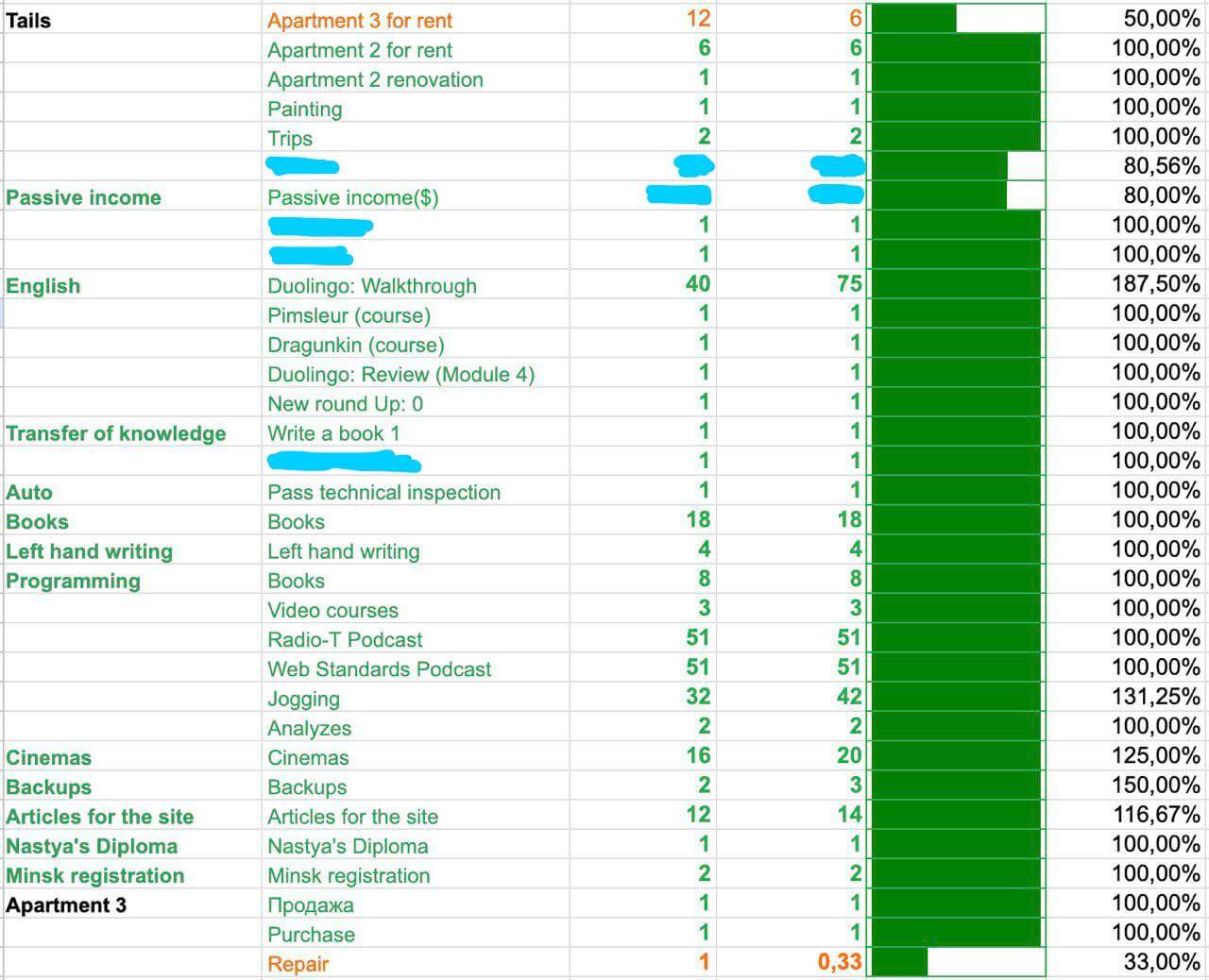This screenshot has width=1209, height=980.
Task: Select the 'Video courses' cell
Action: point(416,610)
